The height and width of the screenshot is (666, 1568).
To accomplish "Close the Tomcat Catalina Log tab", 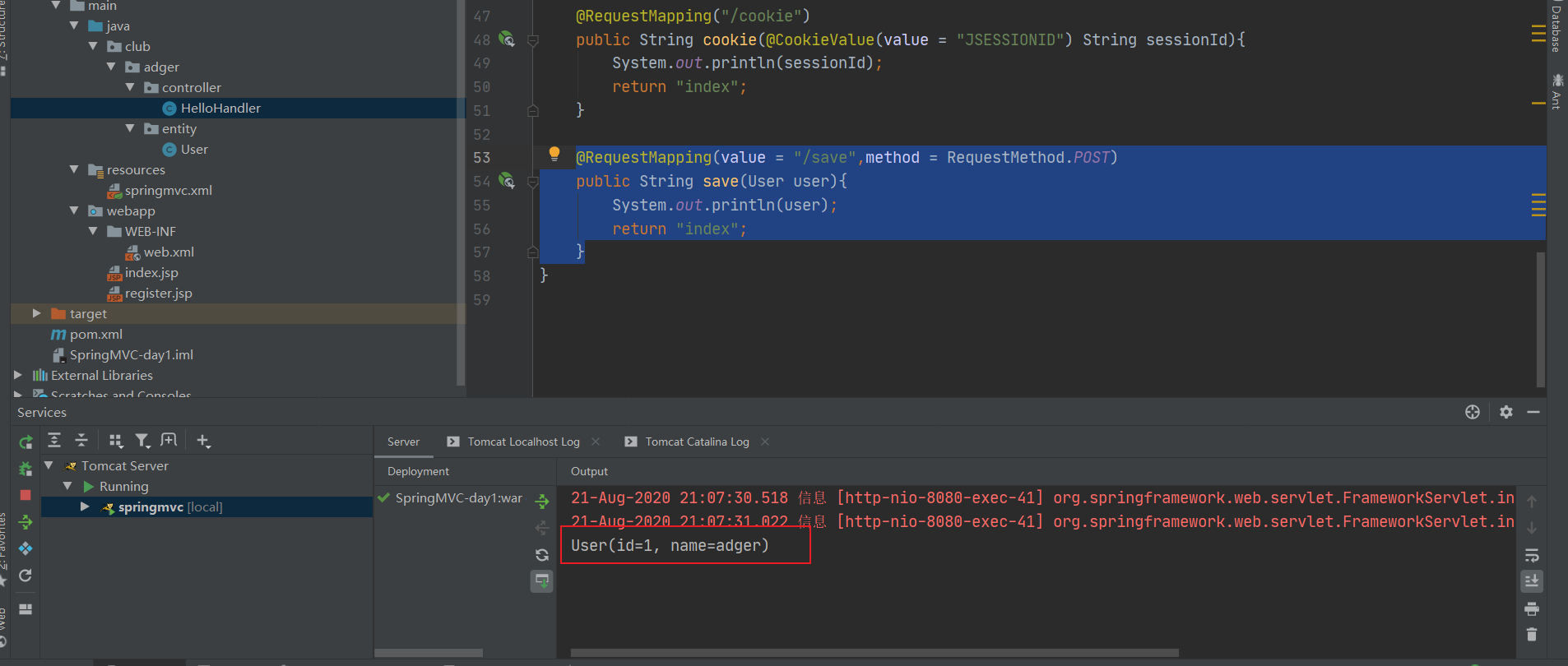I will click(x=765, y=442).
